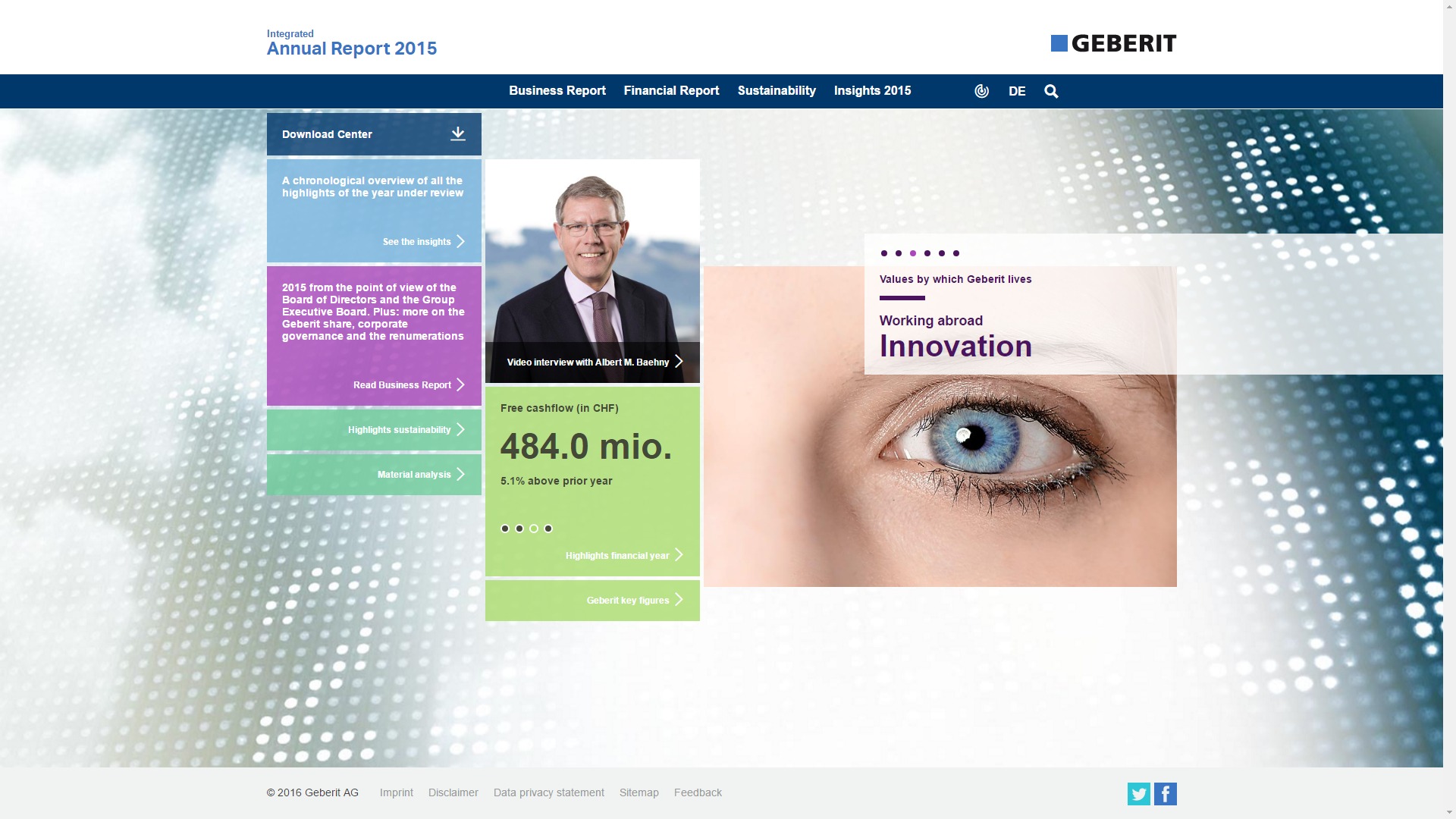Click the download arrow icon in Download Center

pyautogui.click(x=458, y=134)
